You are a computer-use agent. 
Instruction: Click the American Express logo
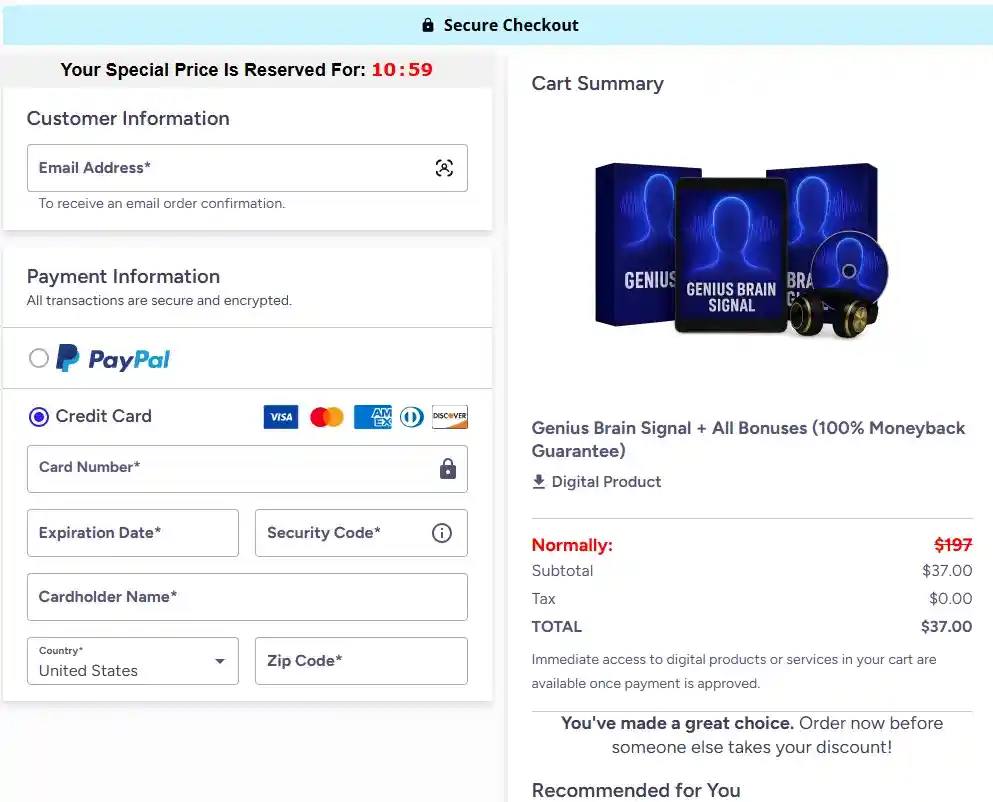372,417
